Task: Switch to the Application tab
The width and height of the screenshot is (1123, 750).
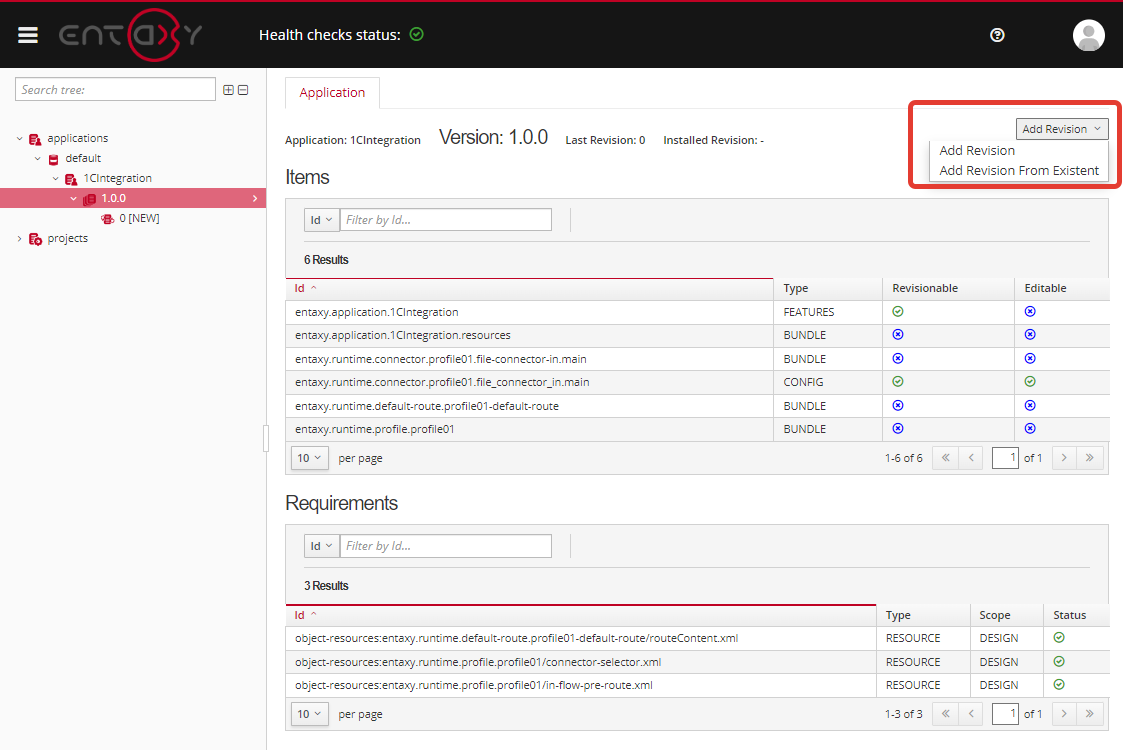Action: [x=332, y=93]
